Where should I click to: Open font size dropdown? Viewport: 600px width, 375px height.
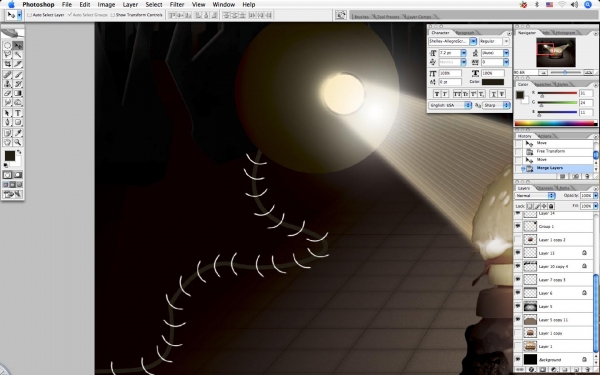(463, 53)
